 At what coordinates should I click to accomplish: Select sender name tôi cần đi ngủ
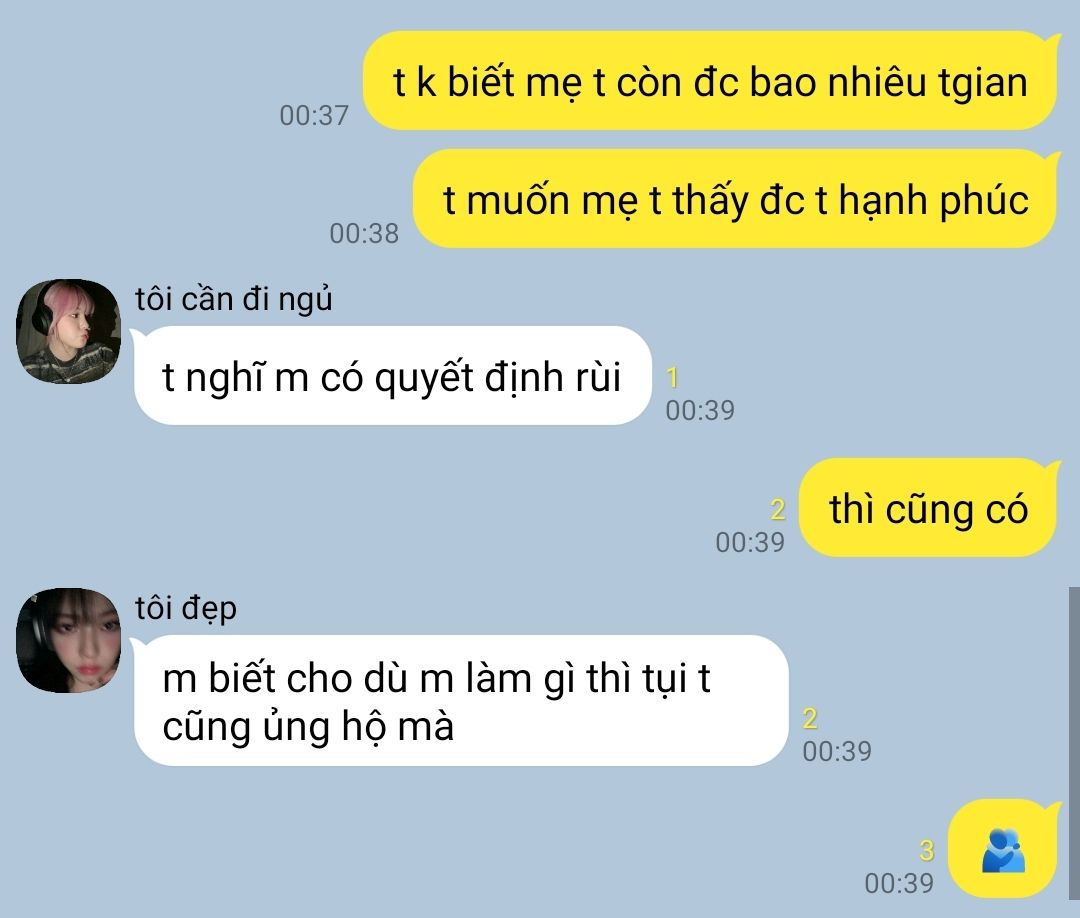coord(233,300)
